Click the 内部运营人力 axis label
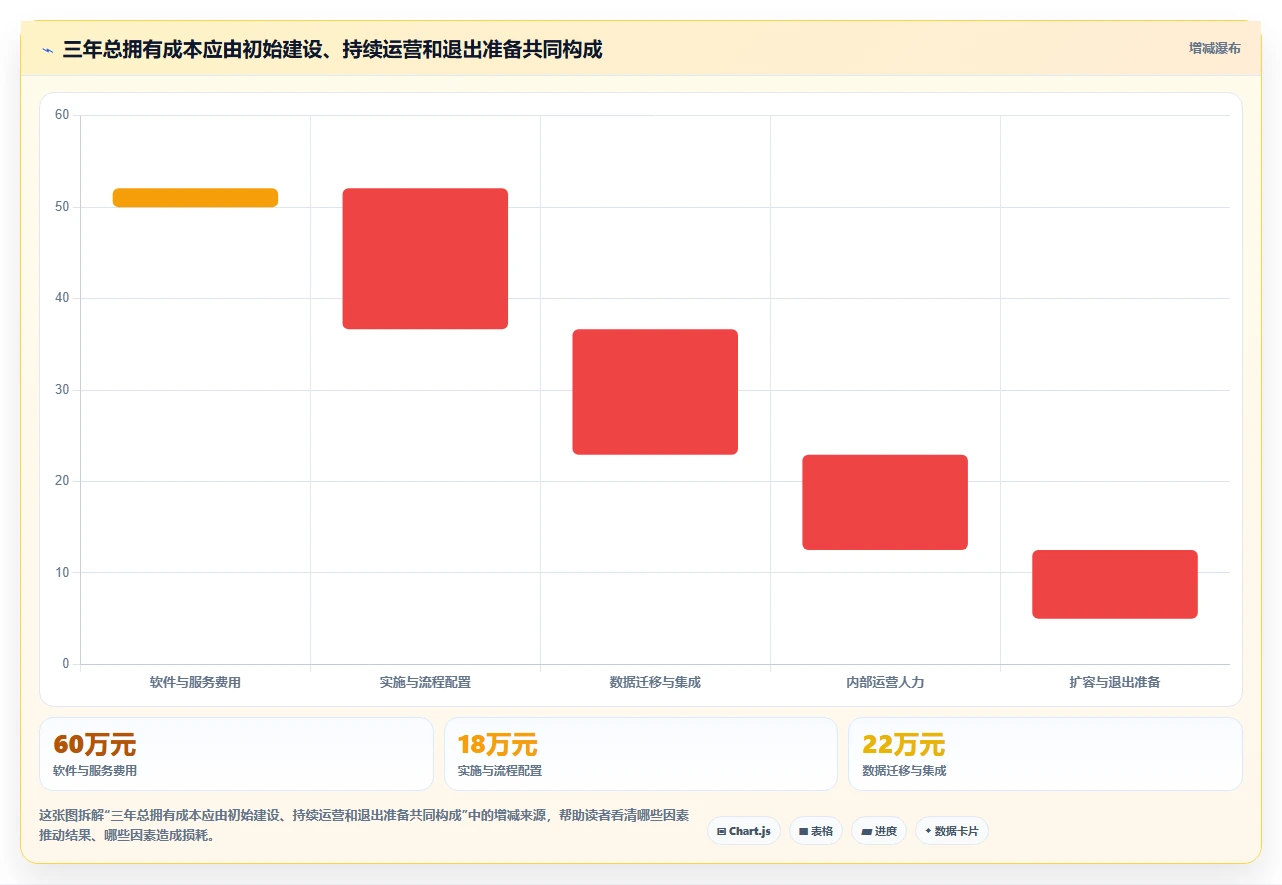 click(x=885, y=682)
